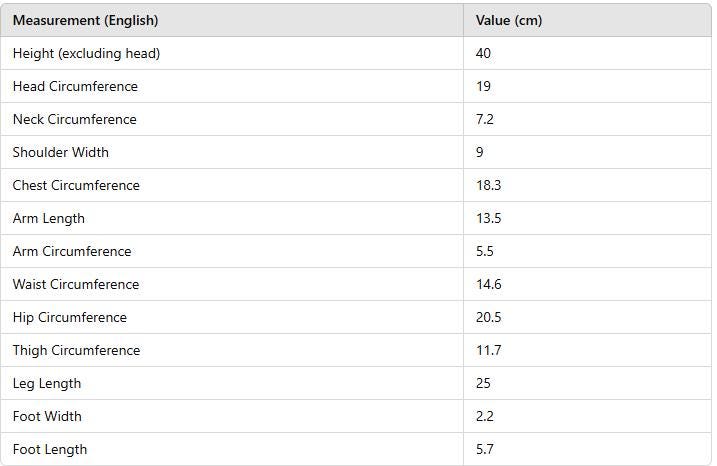Select the Arm Length row label

pyautogui.click(x=49, y=218)
